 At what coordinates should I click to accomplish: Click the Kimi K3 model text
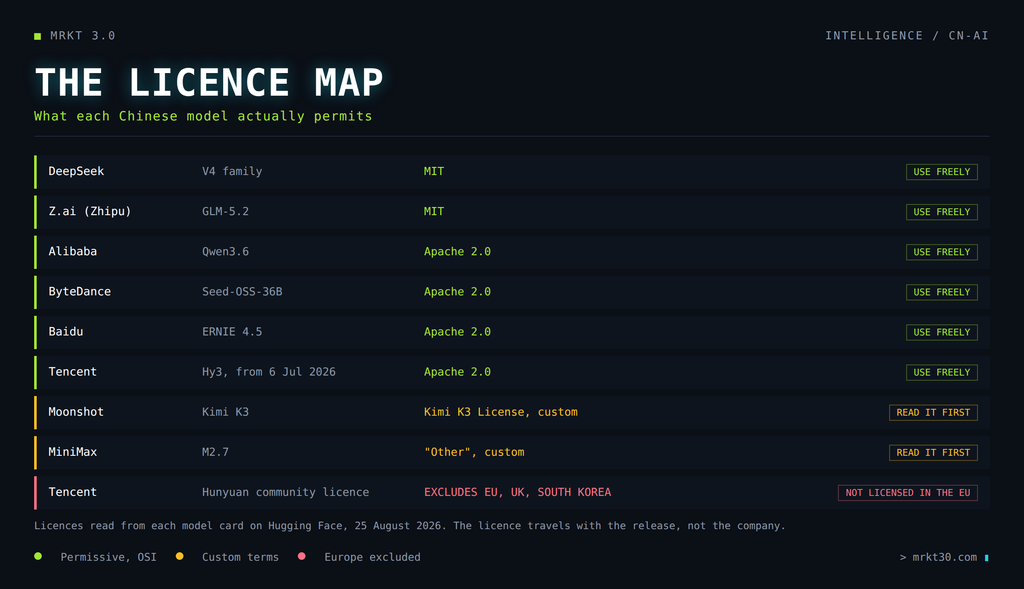pos(225,412)
